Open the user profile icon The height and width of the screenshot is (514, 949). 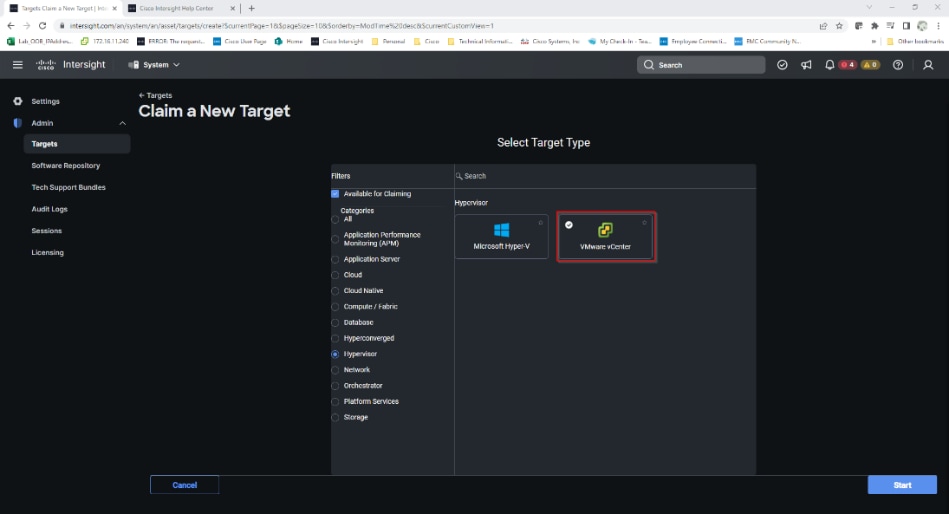tap(928, 65)
